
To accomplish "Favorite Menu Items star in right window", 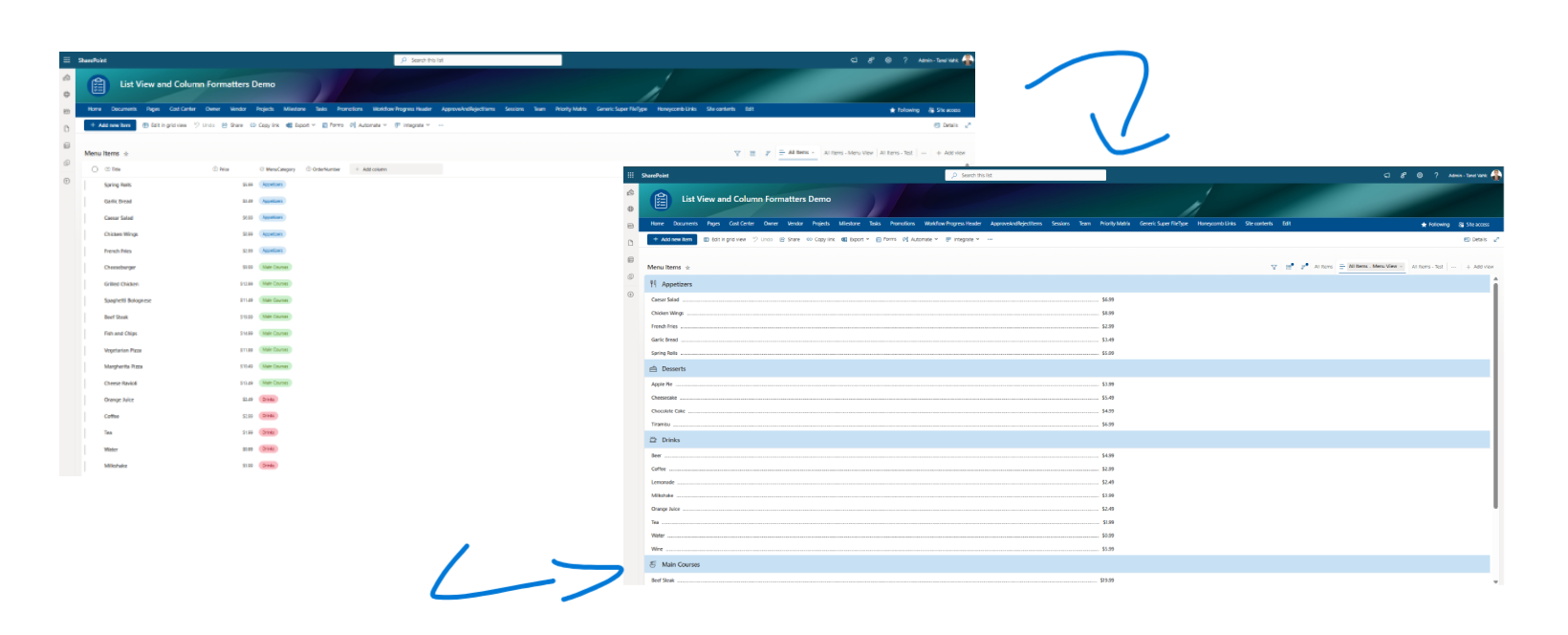I will [687, 268].
